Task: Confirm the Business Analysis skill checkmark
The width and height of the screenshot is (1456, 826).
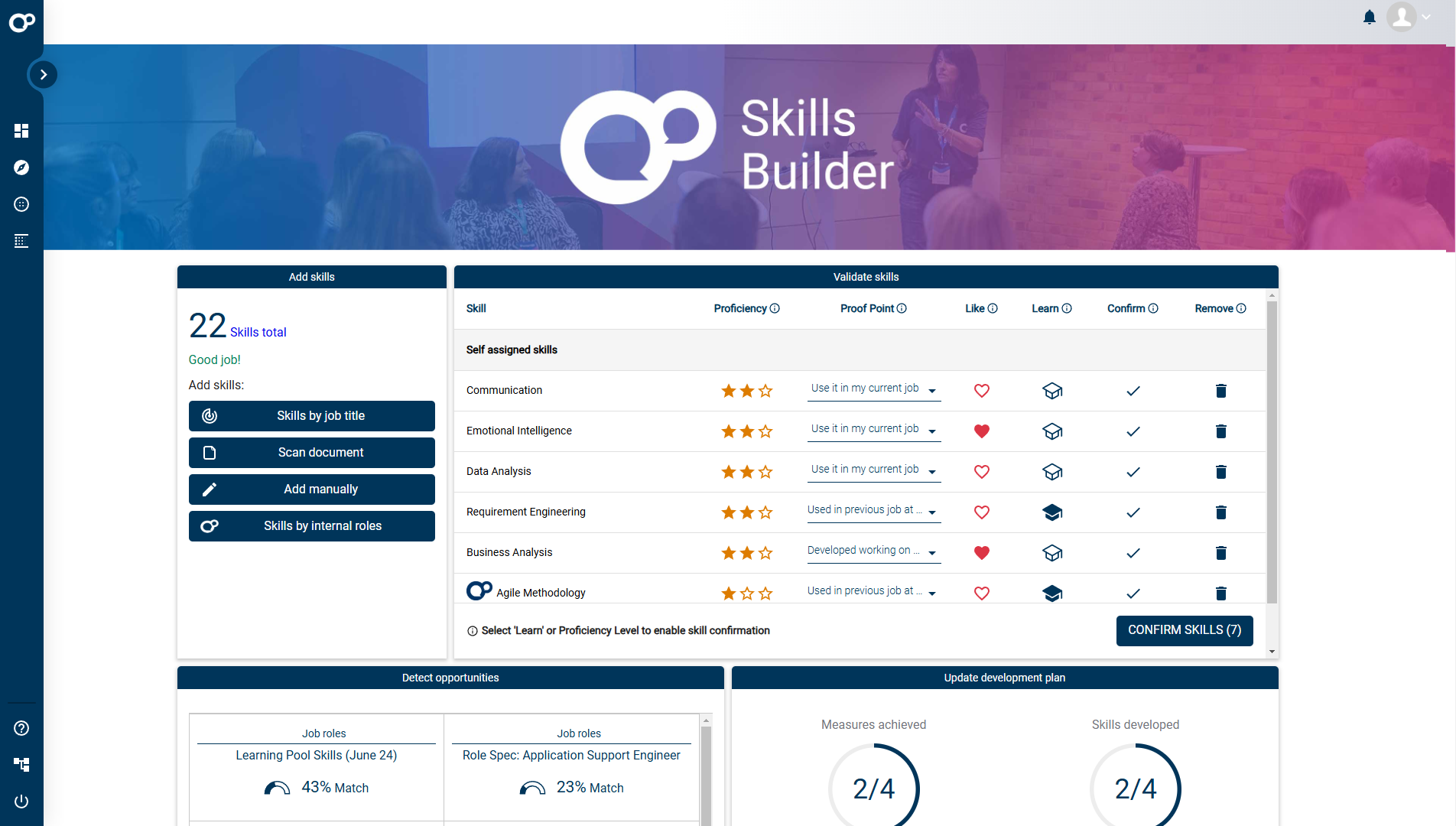Action: (x=1133, y=553)
